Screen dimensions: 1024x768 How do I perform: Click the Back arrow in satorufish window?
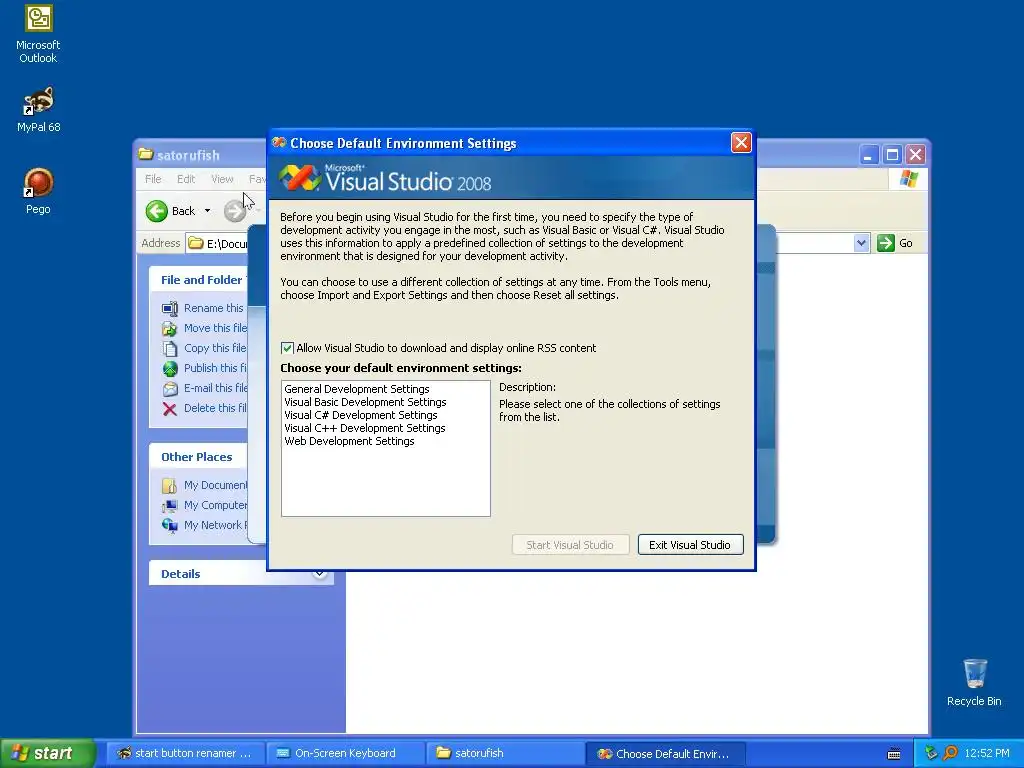157,211
